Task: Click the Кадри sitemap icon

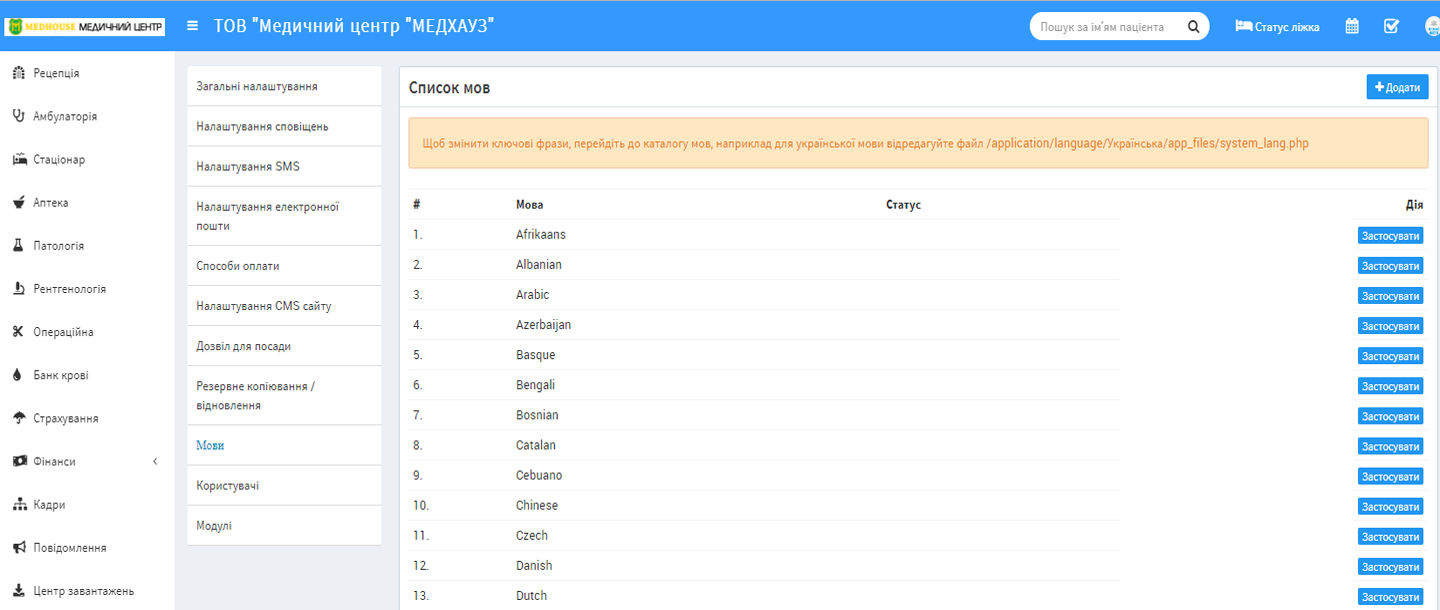Action: 19,504
